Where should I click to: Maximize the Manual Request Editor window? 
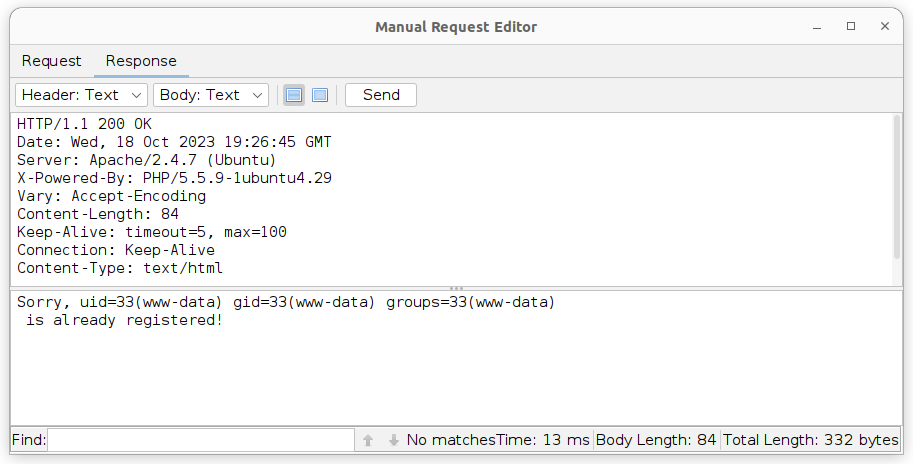click(851, 27)
